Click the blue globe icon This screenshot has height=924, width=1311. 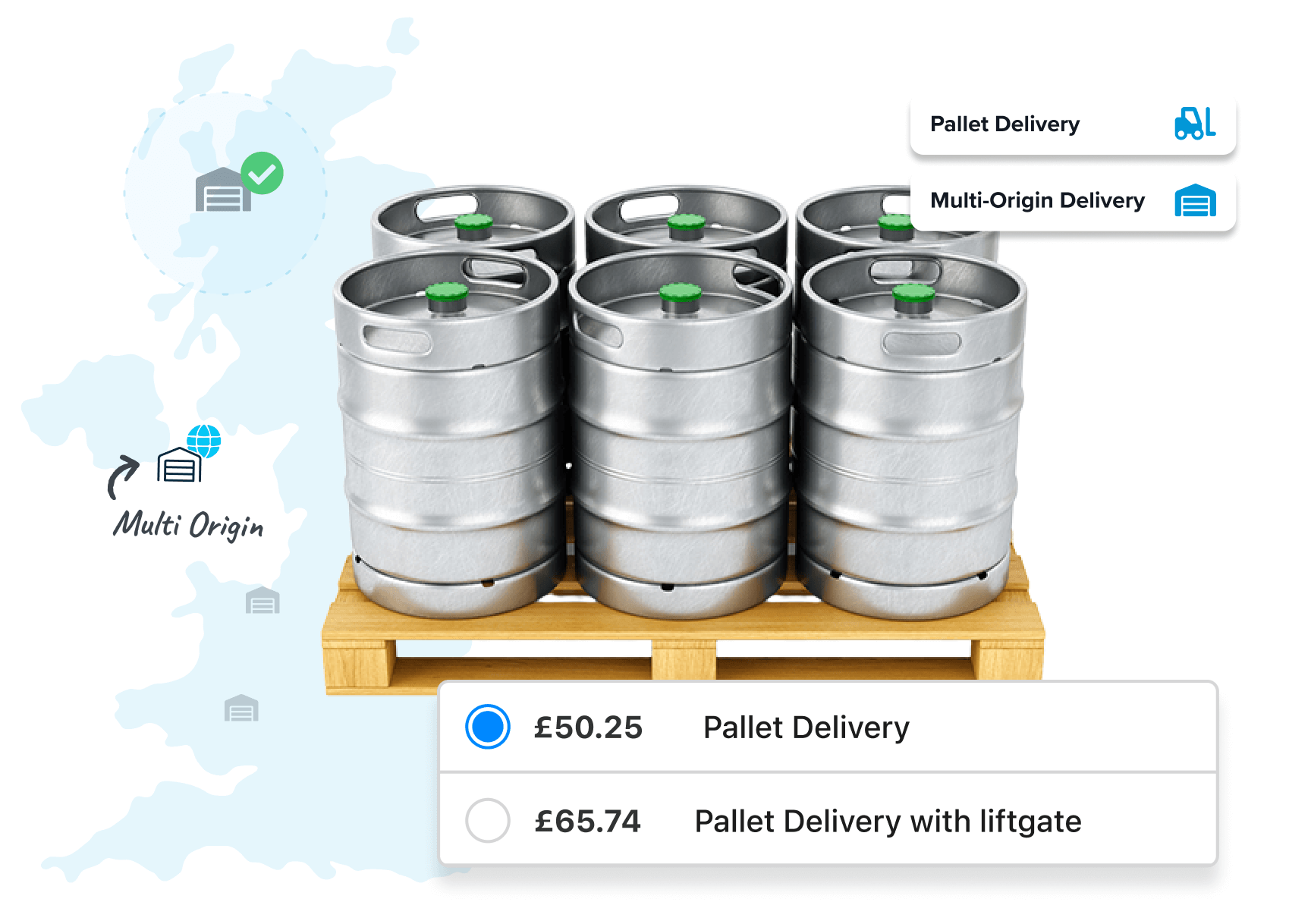(204, 441)
